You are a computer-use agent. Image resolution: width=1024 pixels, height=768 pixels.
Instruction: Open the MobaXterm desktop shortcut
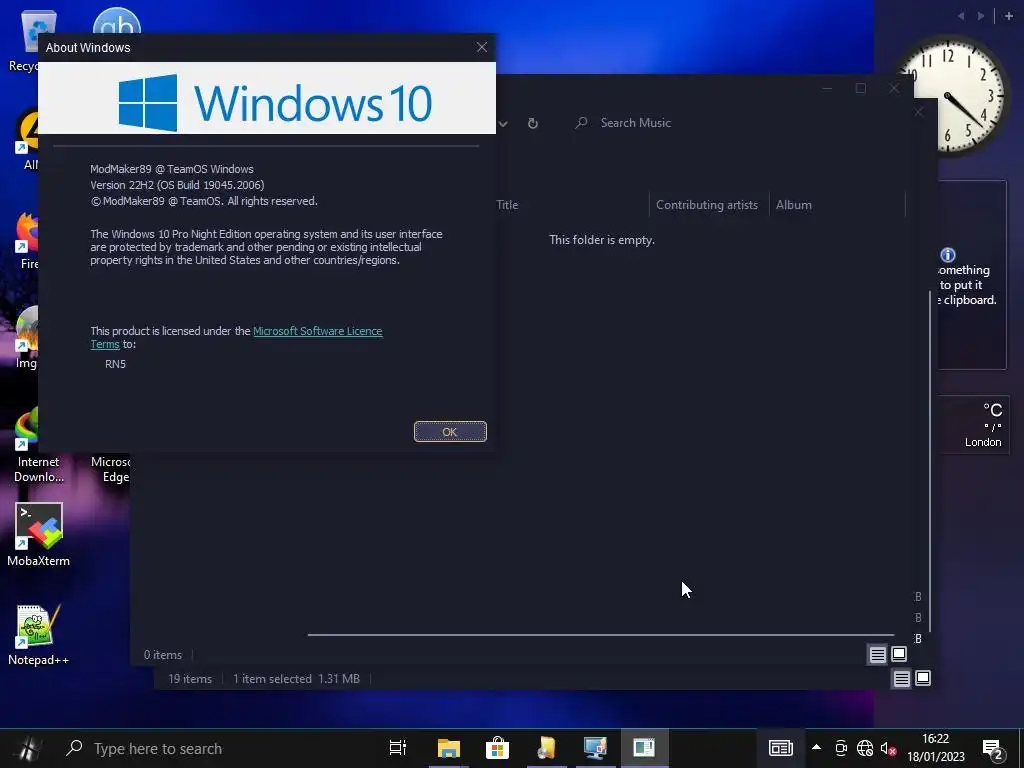coord(39,534)
